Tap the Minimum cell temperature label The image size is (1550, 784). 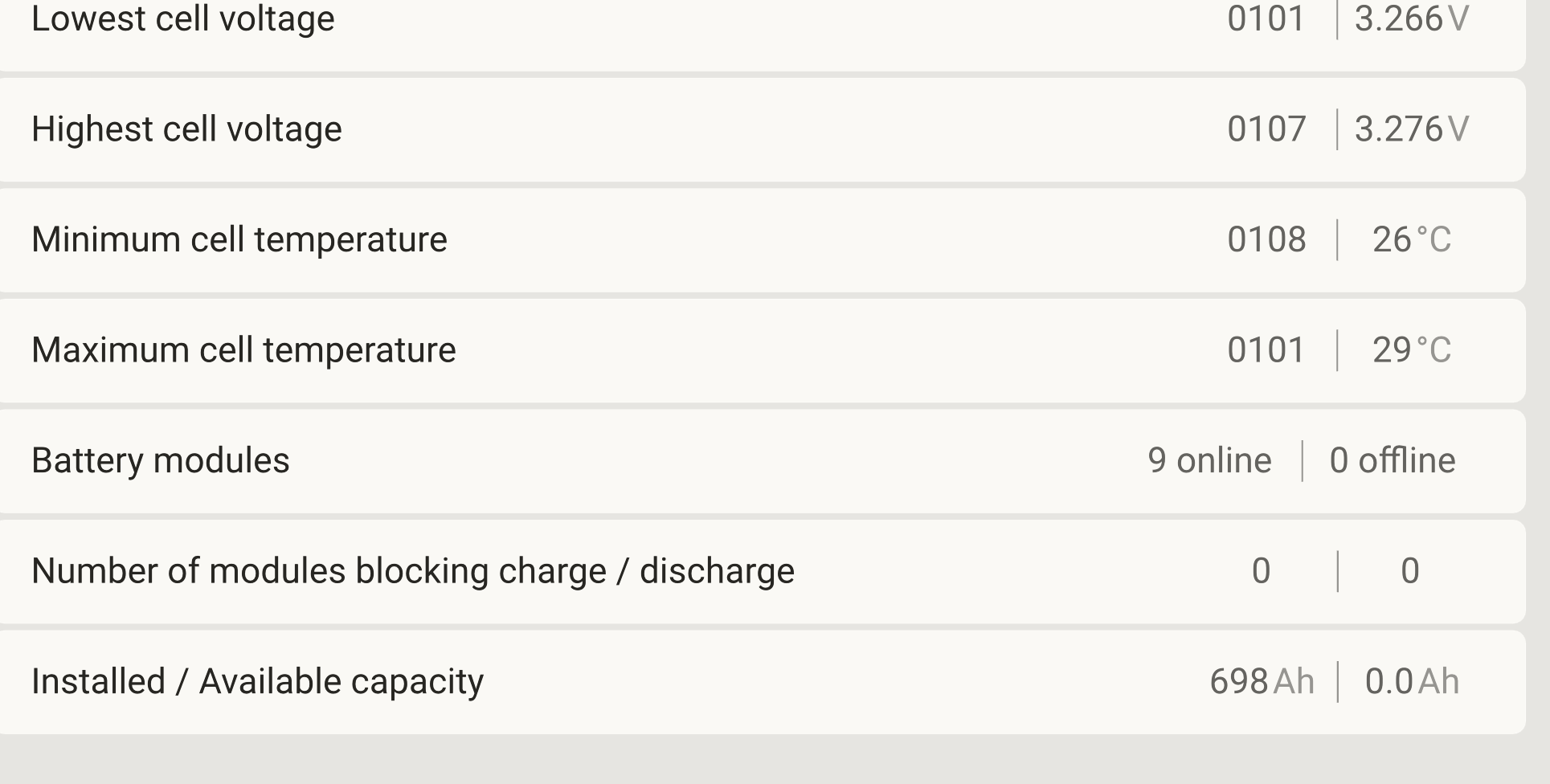tap(239, 239)
